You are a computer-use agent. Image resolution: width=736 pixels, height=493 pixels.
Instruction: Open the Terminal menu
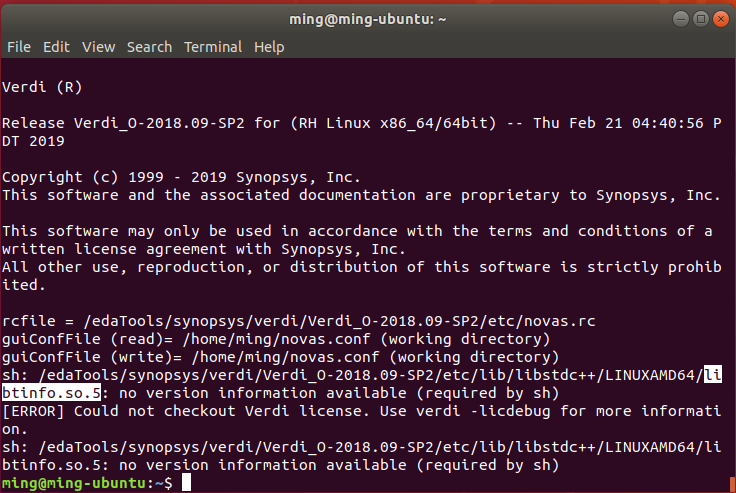(x=213, y=47)
